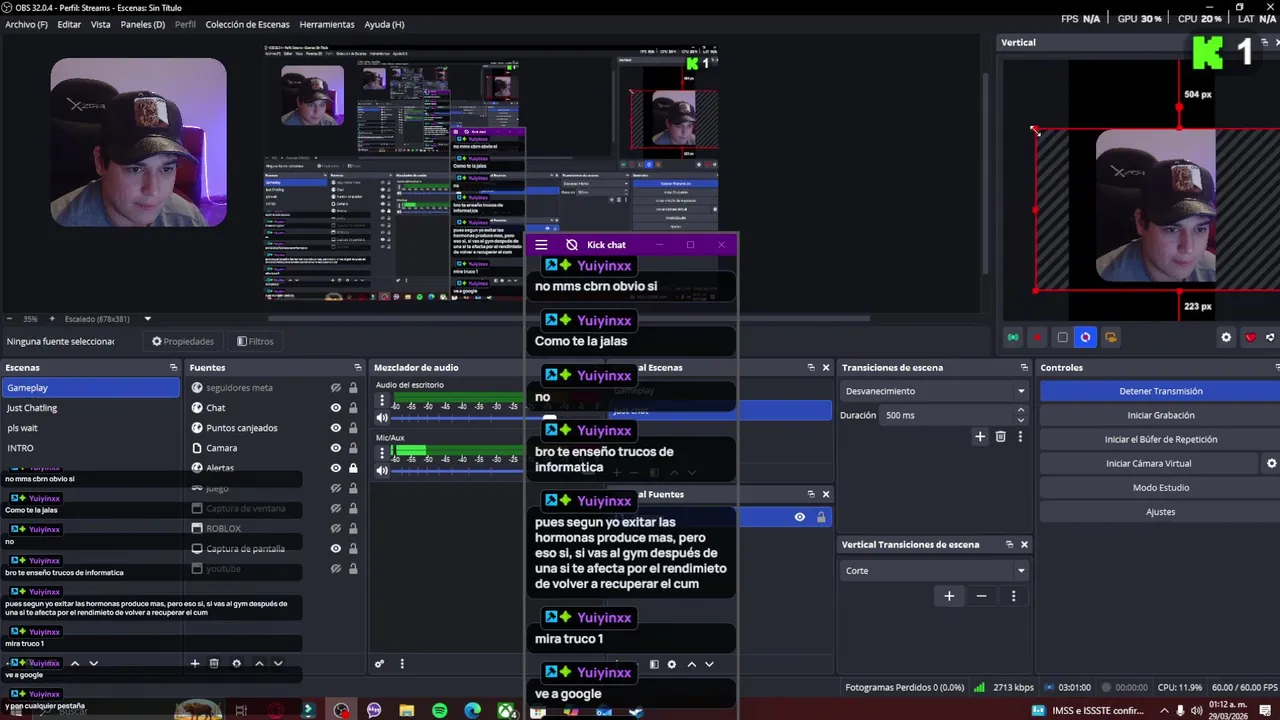This screenshot has width=1280, height=720.
Task: Hide the Camara source
Action: (x=336, y=448)
